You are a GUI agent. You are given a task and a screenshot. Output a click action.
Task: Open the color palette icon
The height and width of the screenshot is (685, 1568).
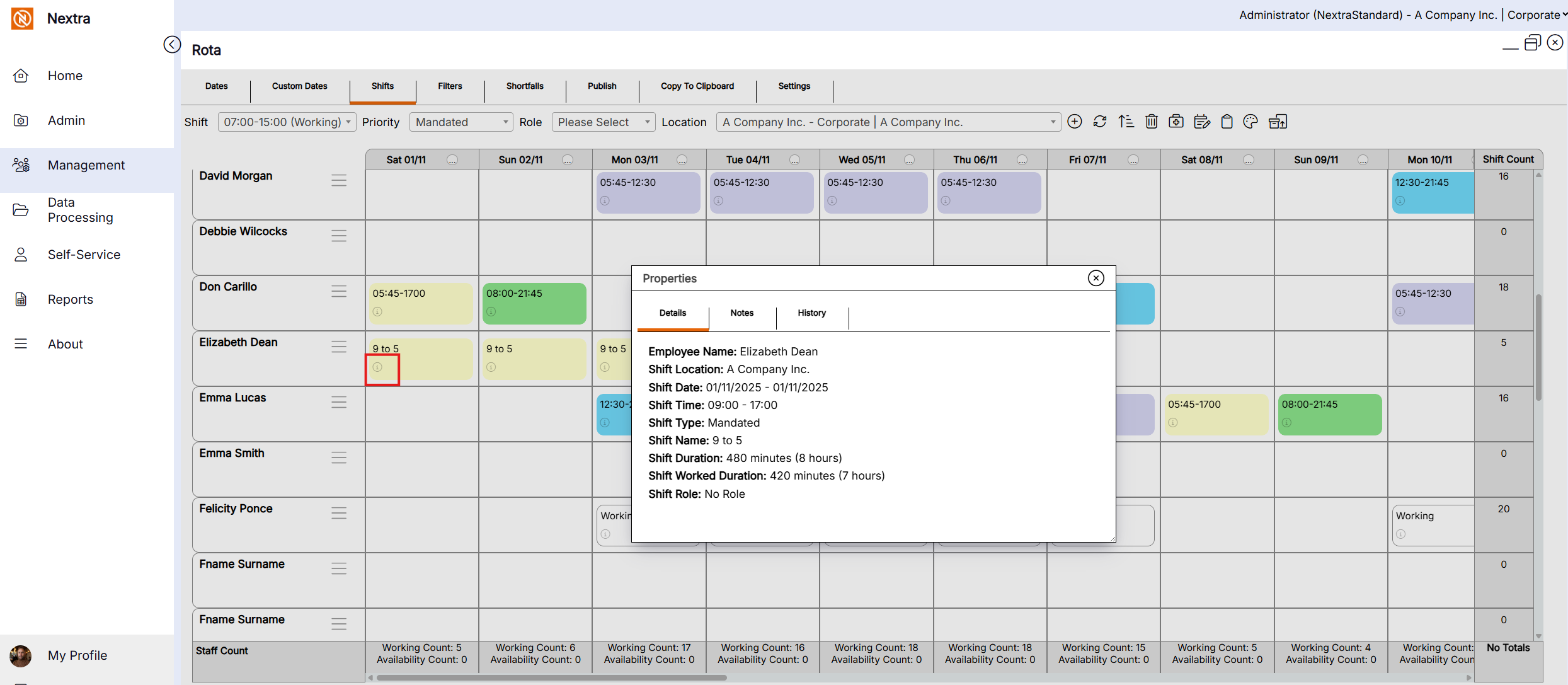click(x=1250, y=122)
